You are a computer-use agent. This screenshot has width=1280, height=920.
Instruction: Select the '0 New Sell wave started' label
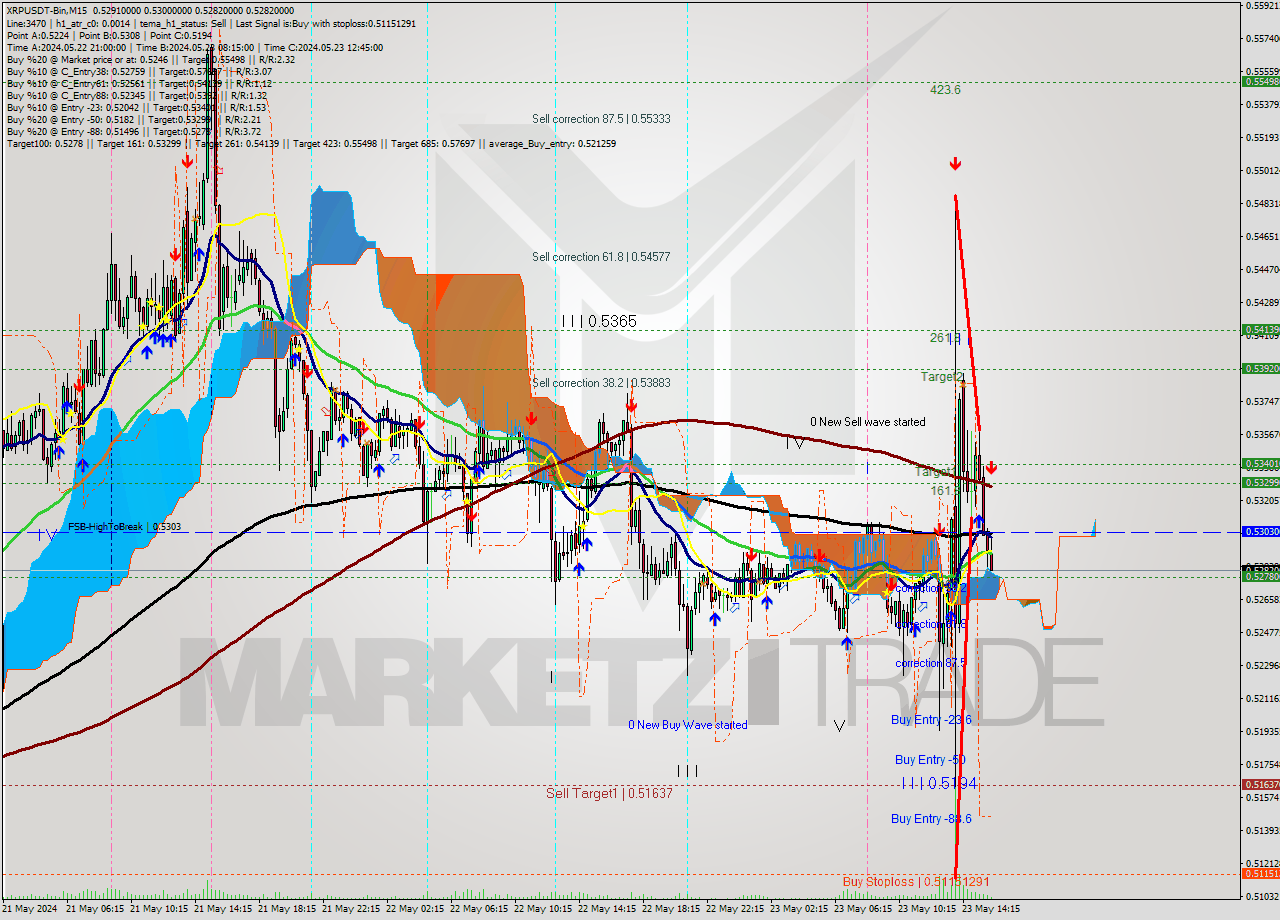868,422
